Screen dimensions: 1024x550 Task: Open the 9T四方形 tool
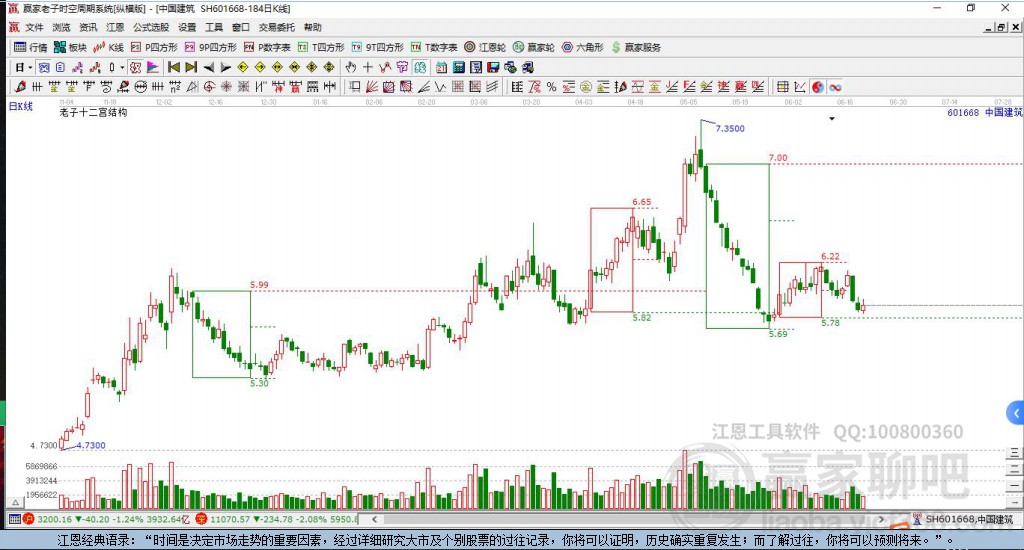click(377, 47)
